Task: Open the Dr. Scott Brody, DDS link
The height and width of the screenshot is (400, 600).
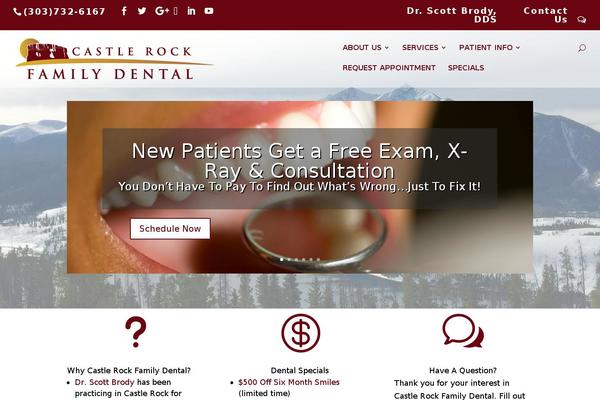Action: (x=452, y=15)
